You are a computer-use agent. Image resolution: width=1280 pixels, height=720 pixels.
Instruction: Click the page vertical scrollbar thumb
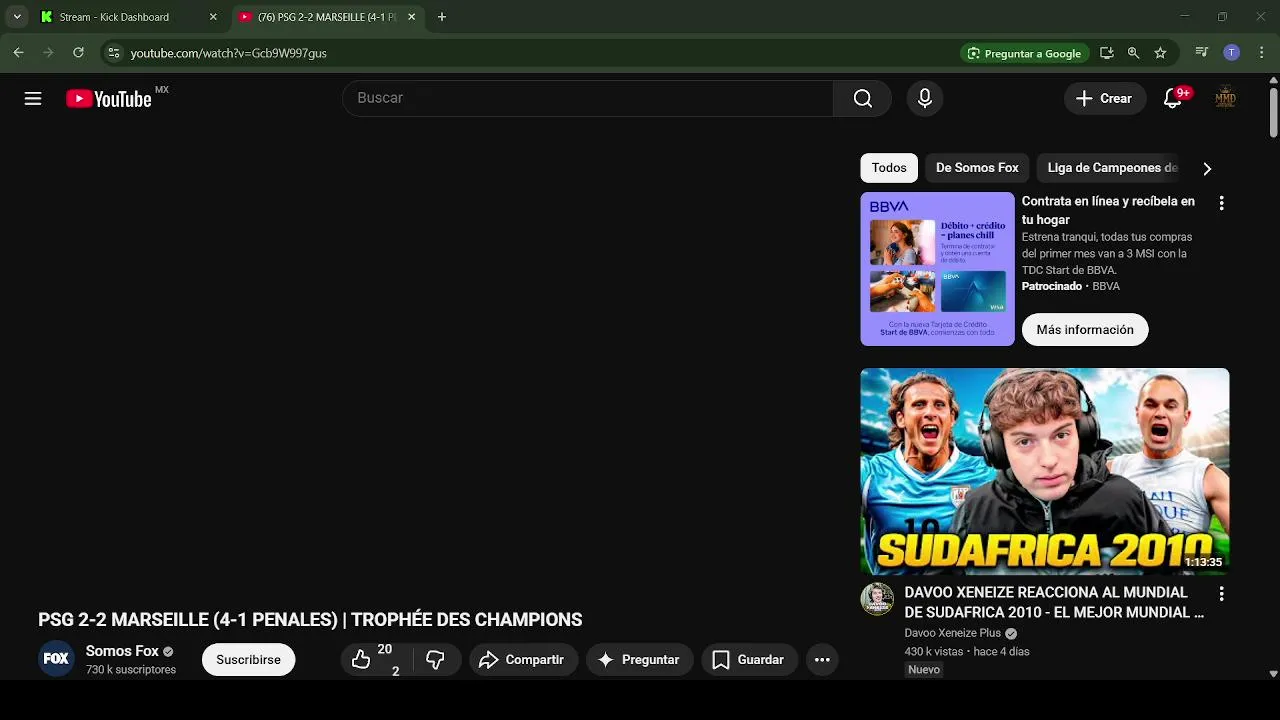click(x=1273, y=113)
